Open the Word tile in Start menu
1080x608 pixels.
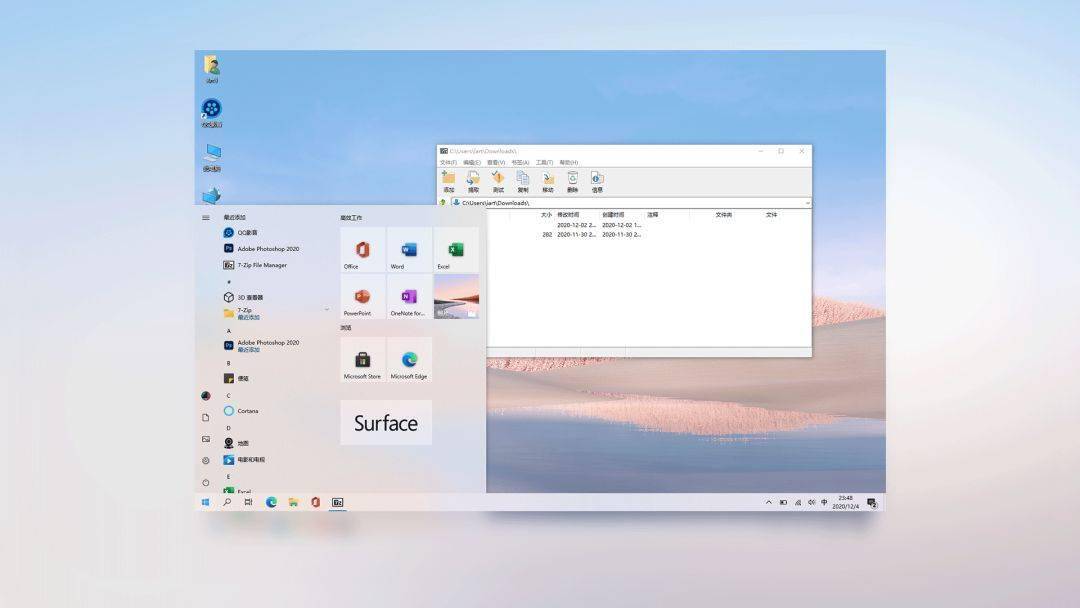[409, 250]
